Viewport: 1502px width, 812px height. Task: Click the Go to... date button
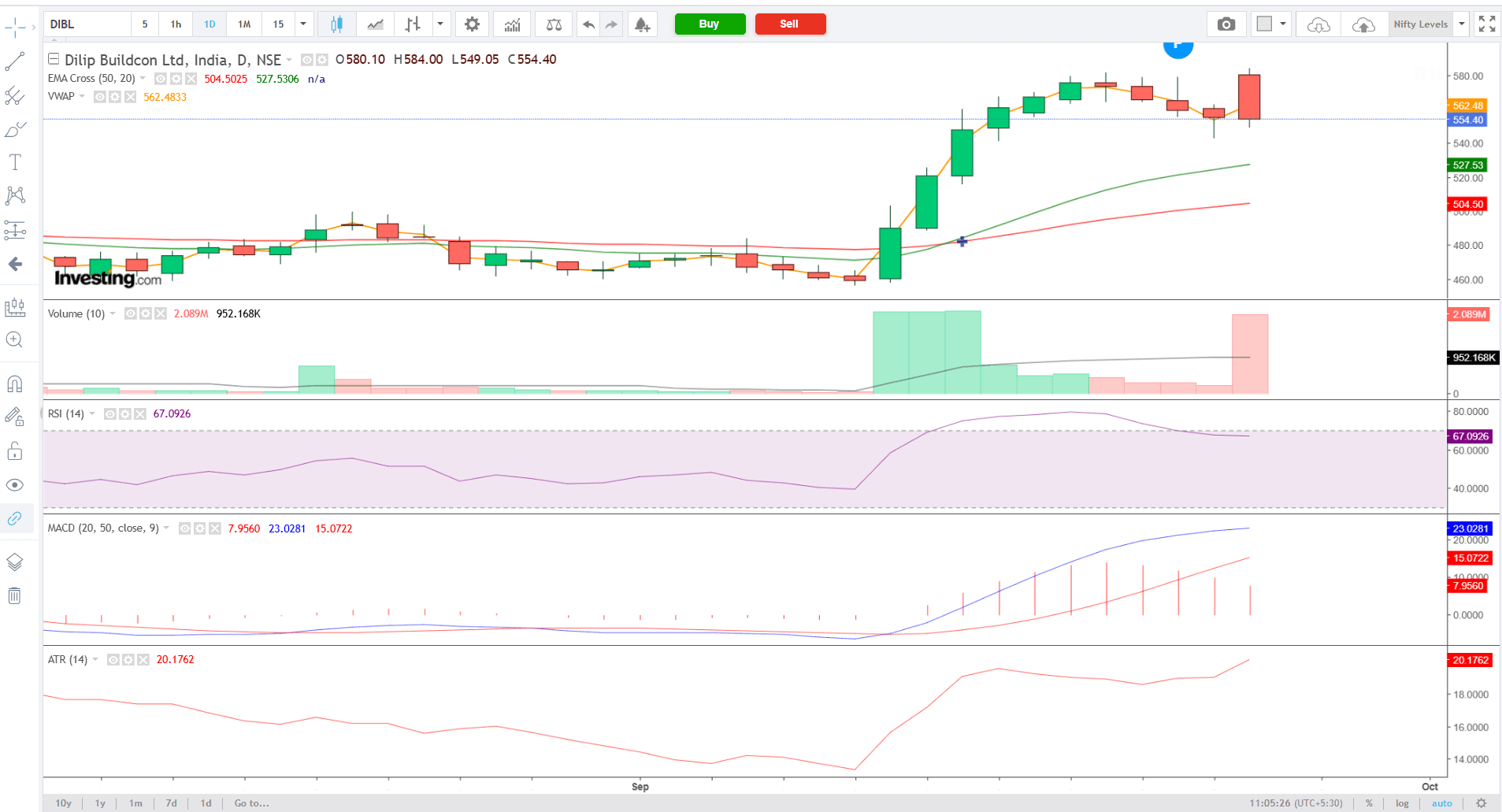252,803
